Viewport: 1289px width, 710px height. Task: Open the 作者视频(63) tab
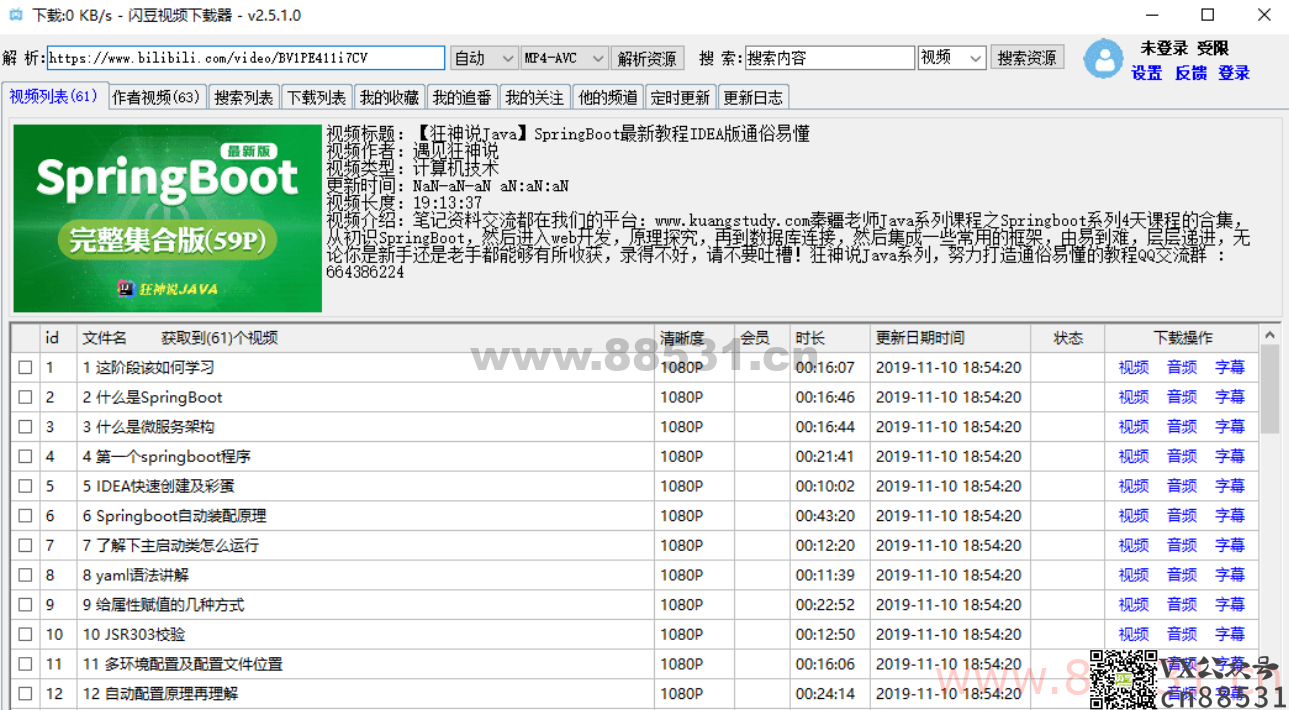156,97
